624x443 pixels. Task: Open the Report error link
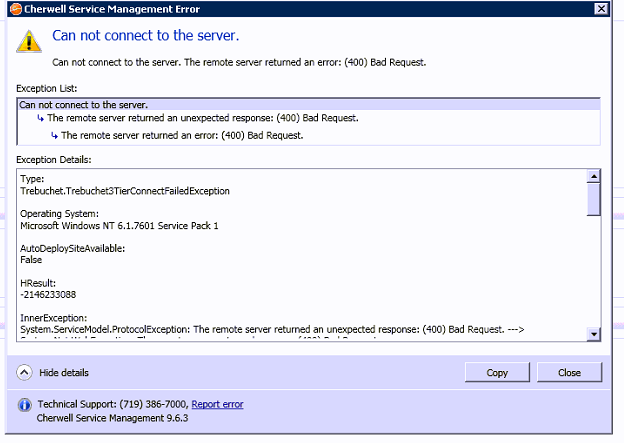click(x=217, y=404)
